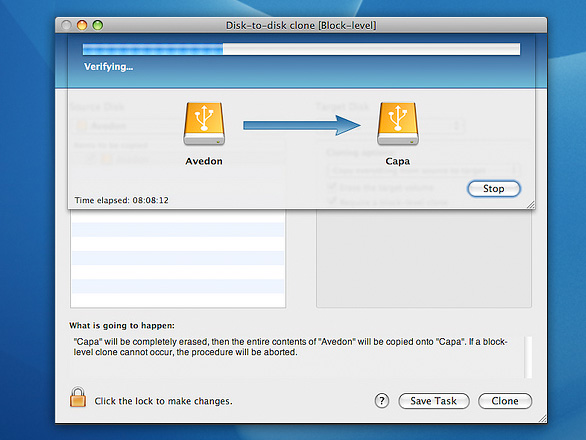Screen dimensions: 586x440
Task: Click the dimmed Target Disk dropdown arrows
Action: 456,126
